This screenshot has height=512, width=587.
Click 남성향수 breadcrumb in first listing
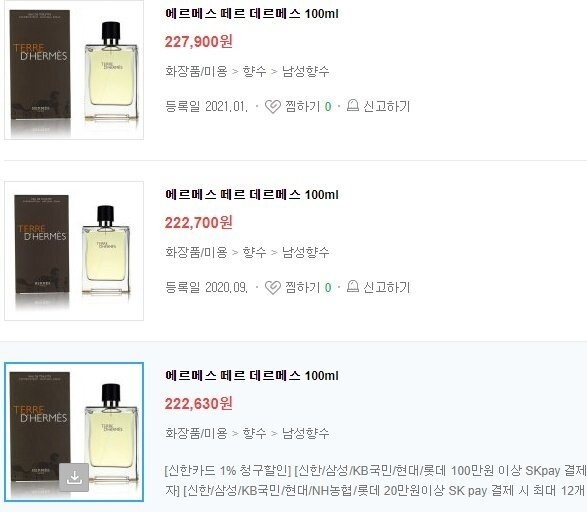305,71
